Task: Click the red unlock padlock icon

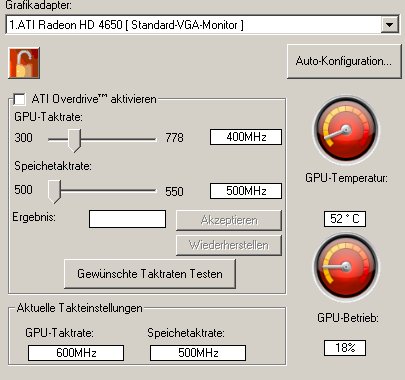Action: tap(24, 63)
